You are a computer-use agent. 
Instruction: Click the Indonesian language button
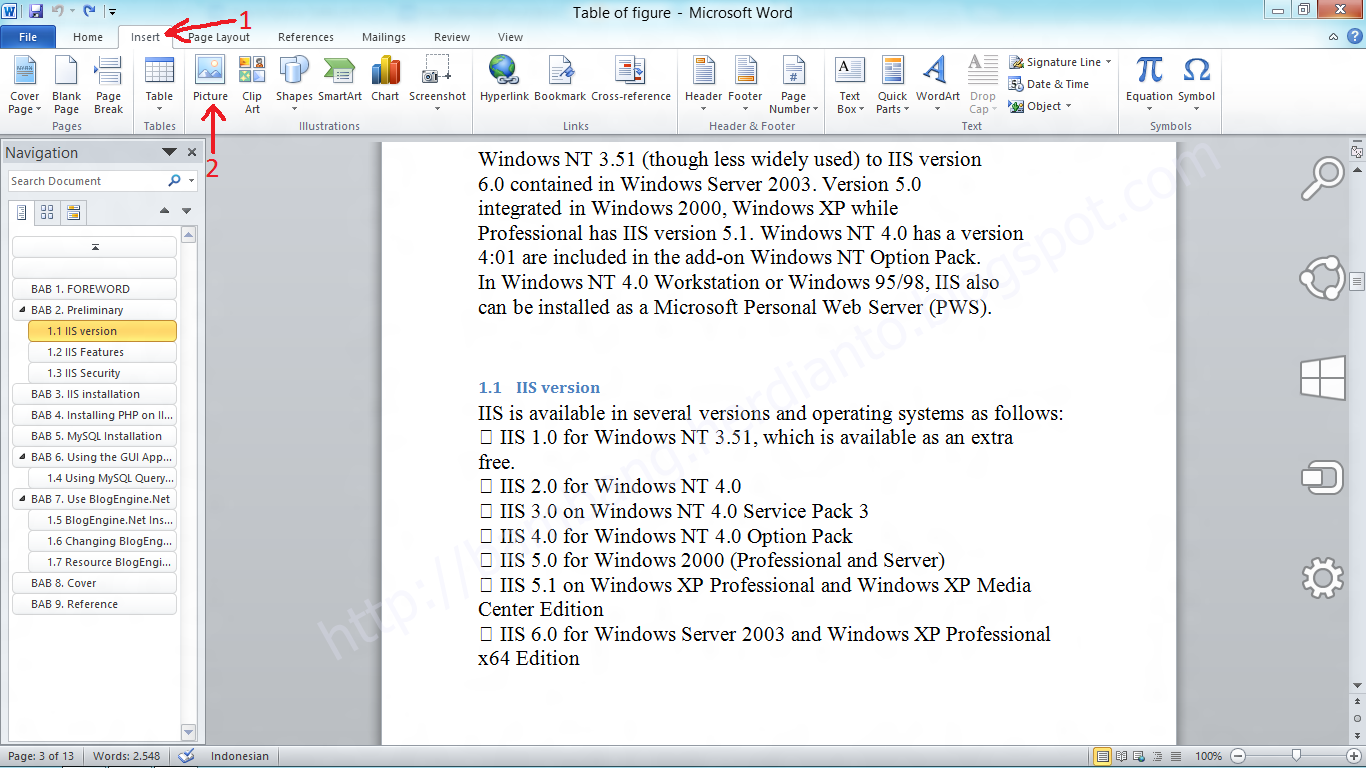coord(240,756)
